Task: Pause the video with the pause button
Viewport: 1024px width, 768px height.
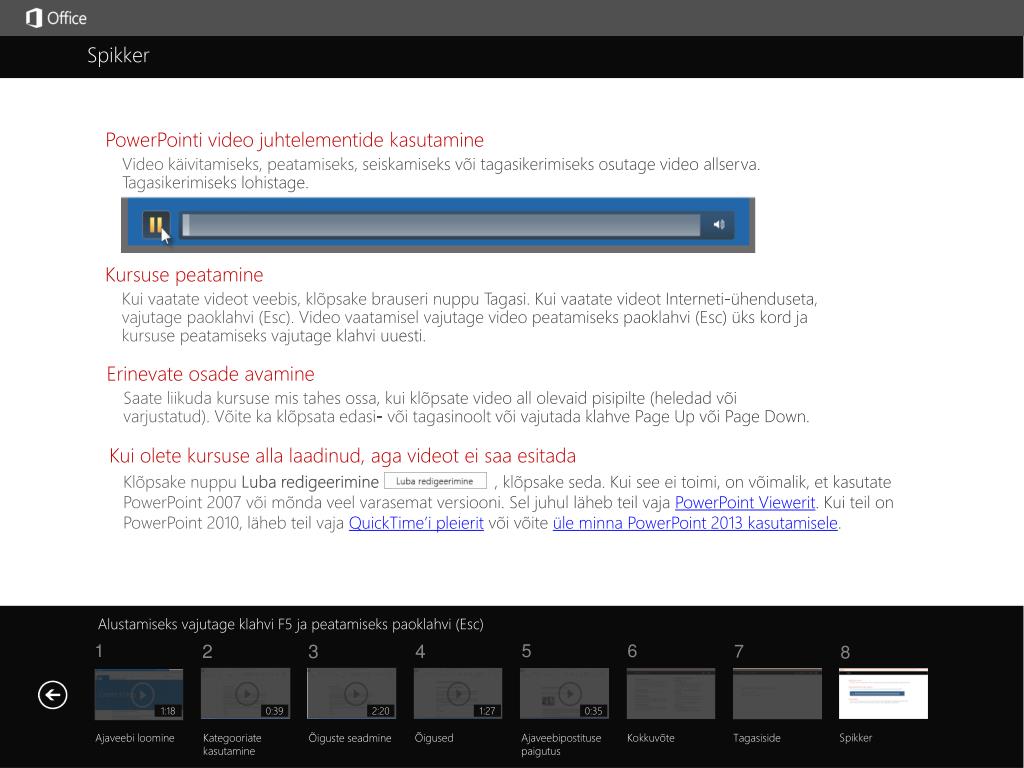Action: pyautogui.click(x=156, y=225)
